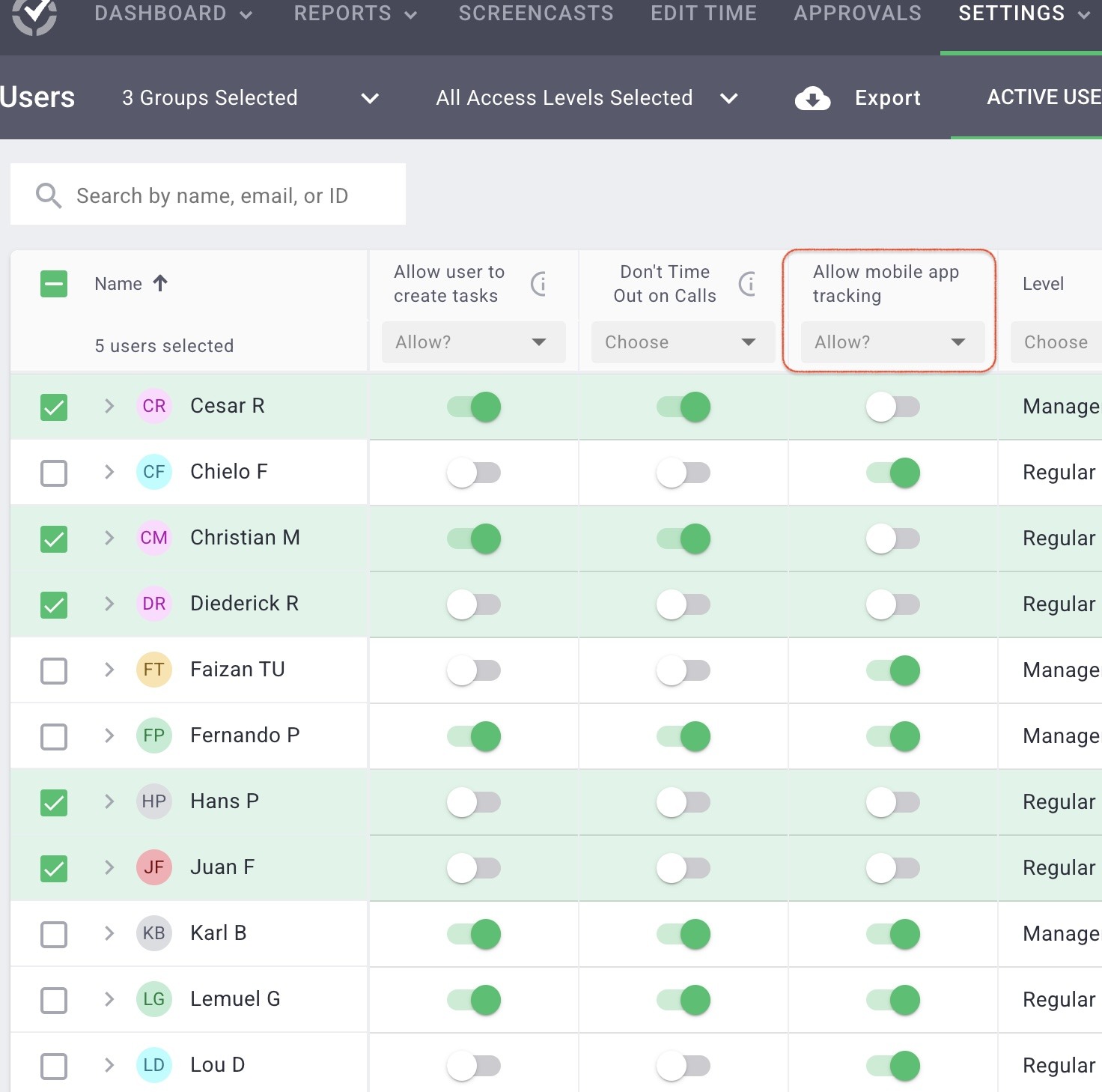Click Karl B's KB avatar
Image resolution: width=1102 pixels, height=1092 pixels.
(x=154, y=933)
